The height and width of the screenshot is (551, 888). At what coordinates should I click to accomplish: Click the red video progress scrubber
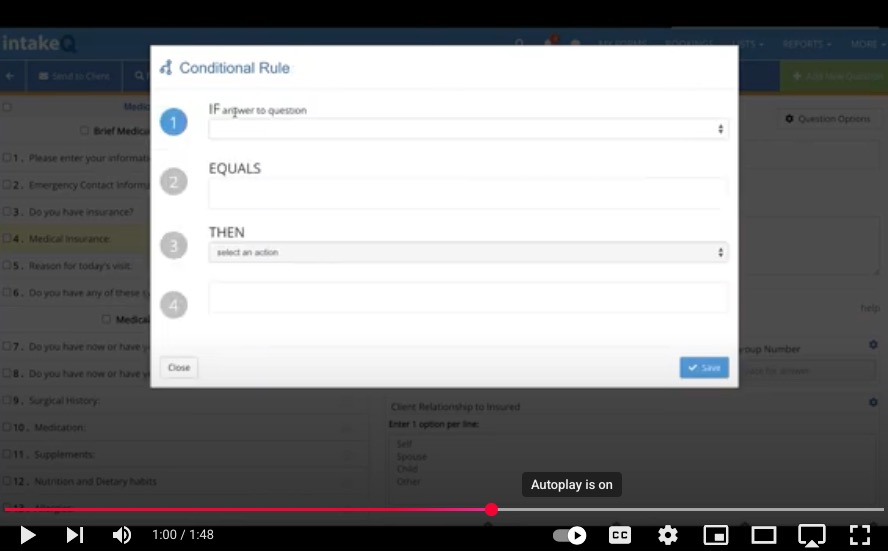pos(492,510)
